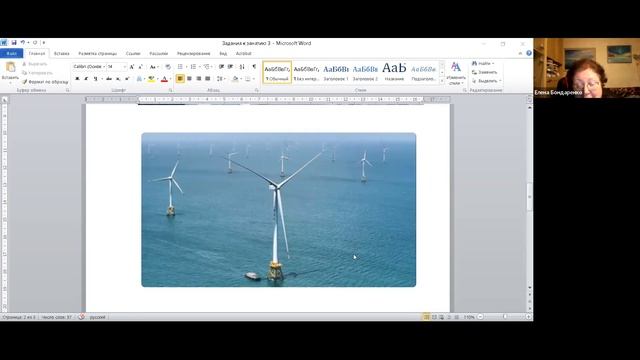This screenshot has height=360, width=640.
Task: Switch to web layout view
Action: (442, 317)
